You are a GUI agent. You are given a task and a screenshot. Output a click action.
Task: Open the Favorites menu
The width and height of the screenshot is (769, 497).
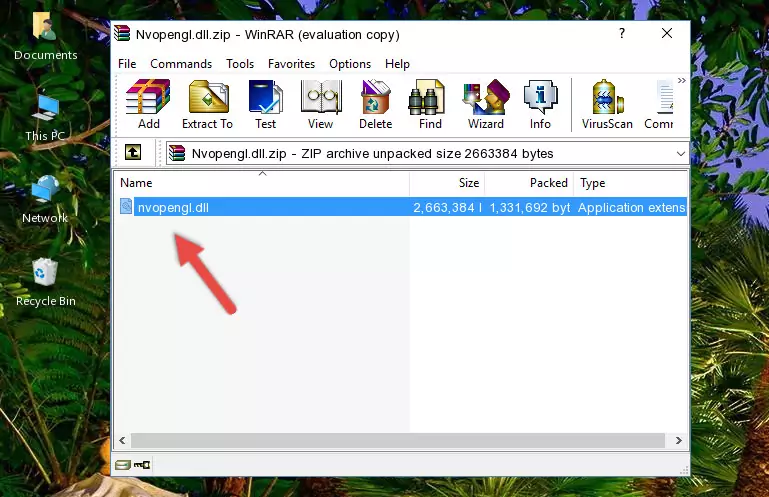click(x=291, y=64)
